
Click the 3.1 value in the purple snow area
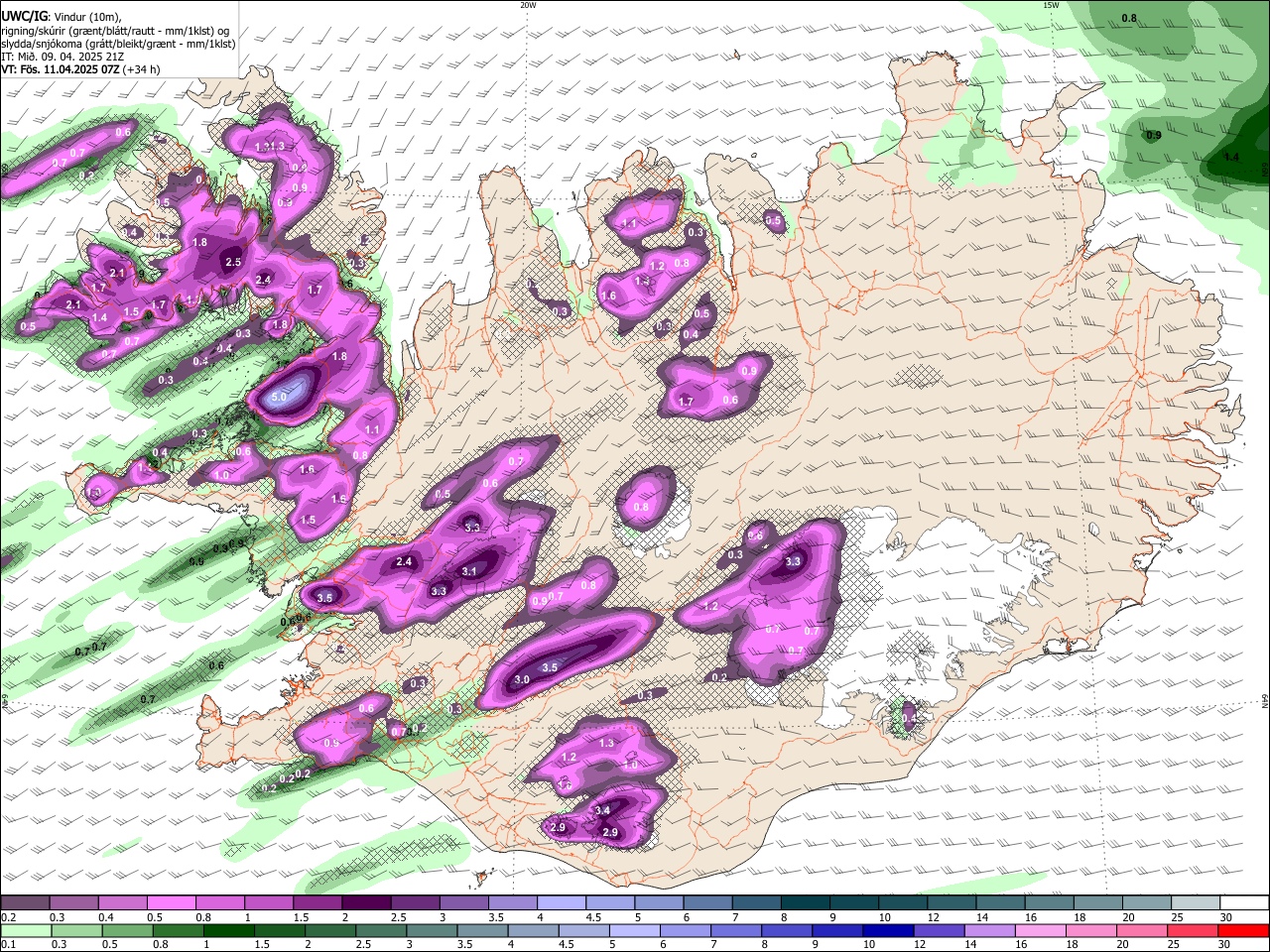(x=469, y=571)
